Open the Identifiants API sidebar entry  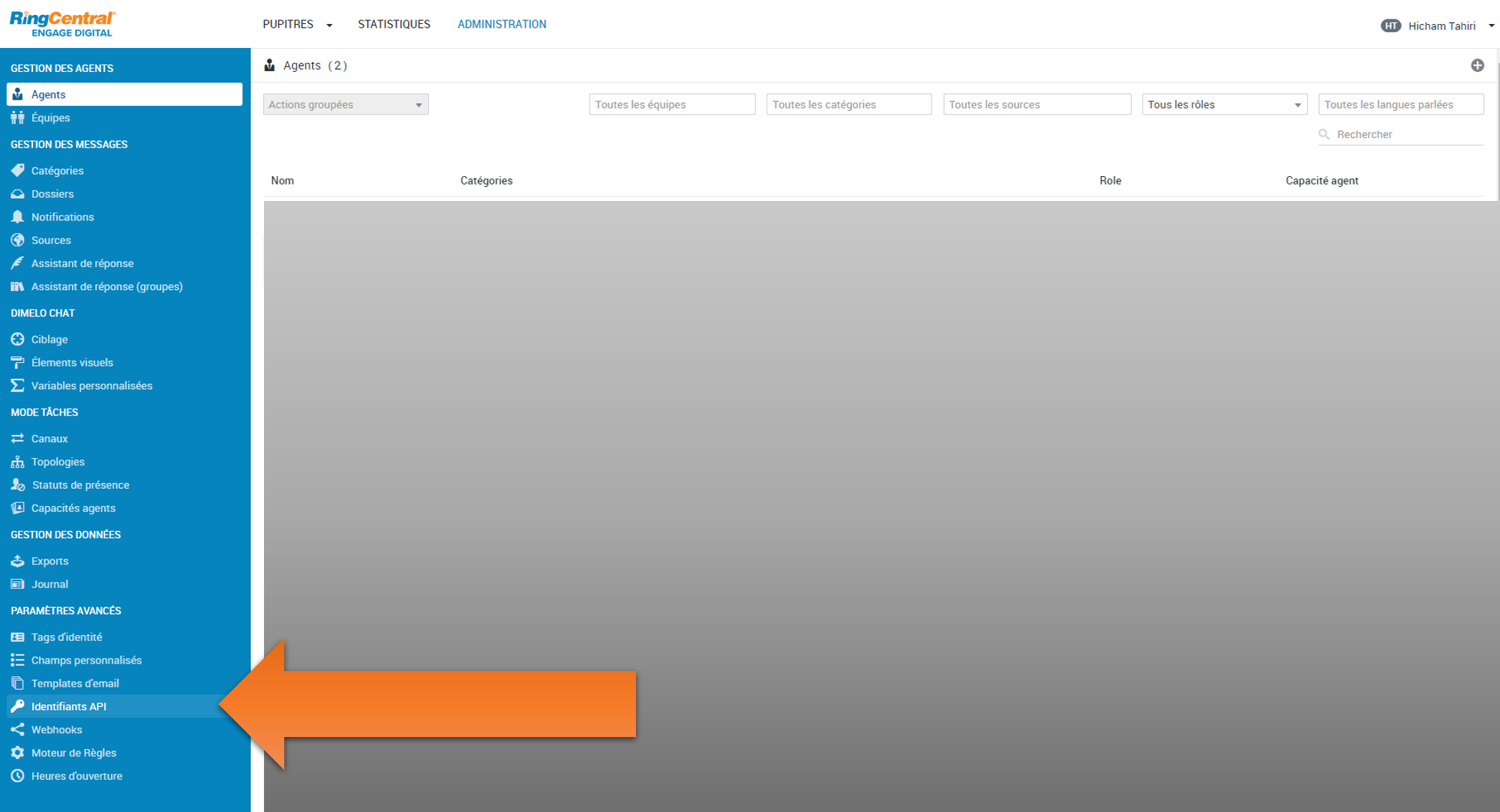pos(124,706)
